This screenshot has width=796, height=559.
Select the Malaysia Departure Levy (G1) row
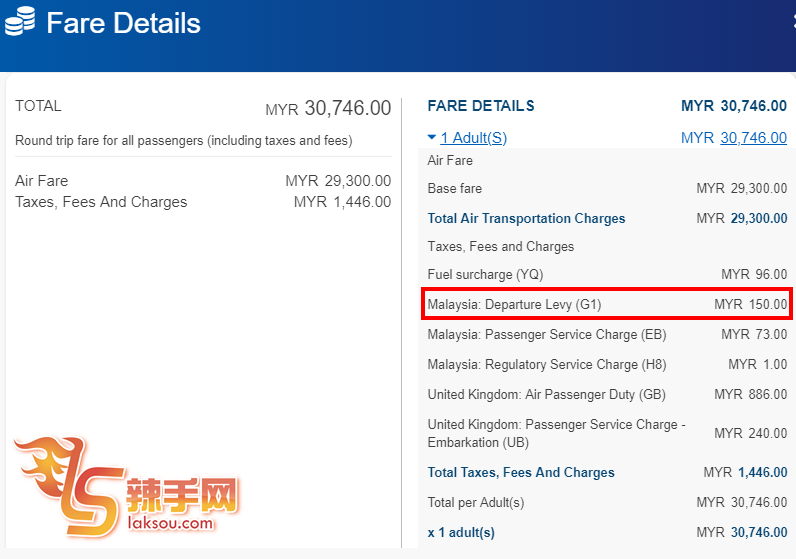(x=607, y=304)
